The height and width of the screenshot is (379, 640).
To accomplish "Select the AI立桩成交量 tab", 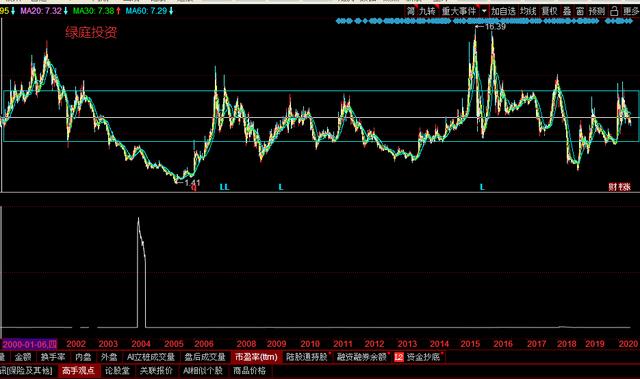I will (151, 357).
